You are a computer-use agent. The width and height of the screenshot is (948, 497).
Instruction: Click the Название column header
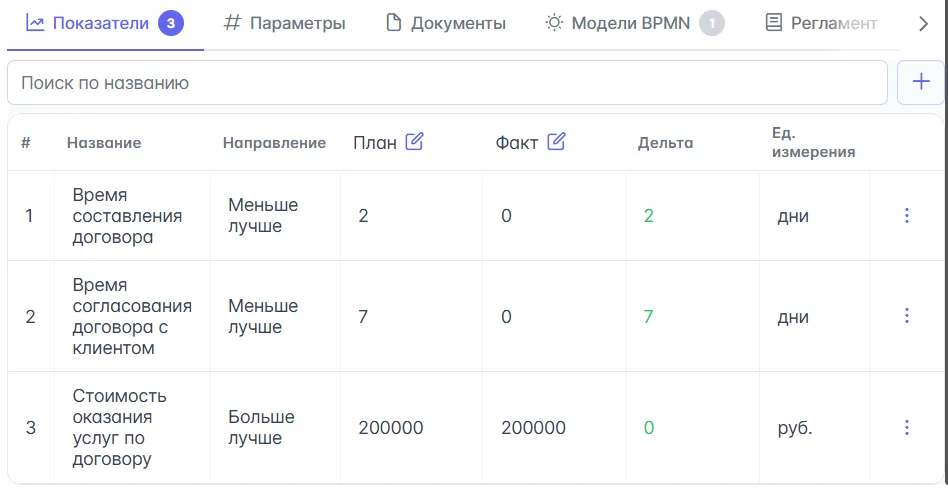click(x=104, y=143)
